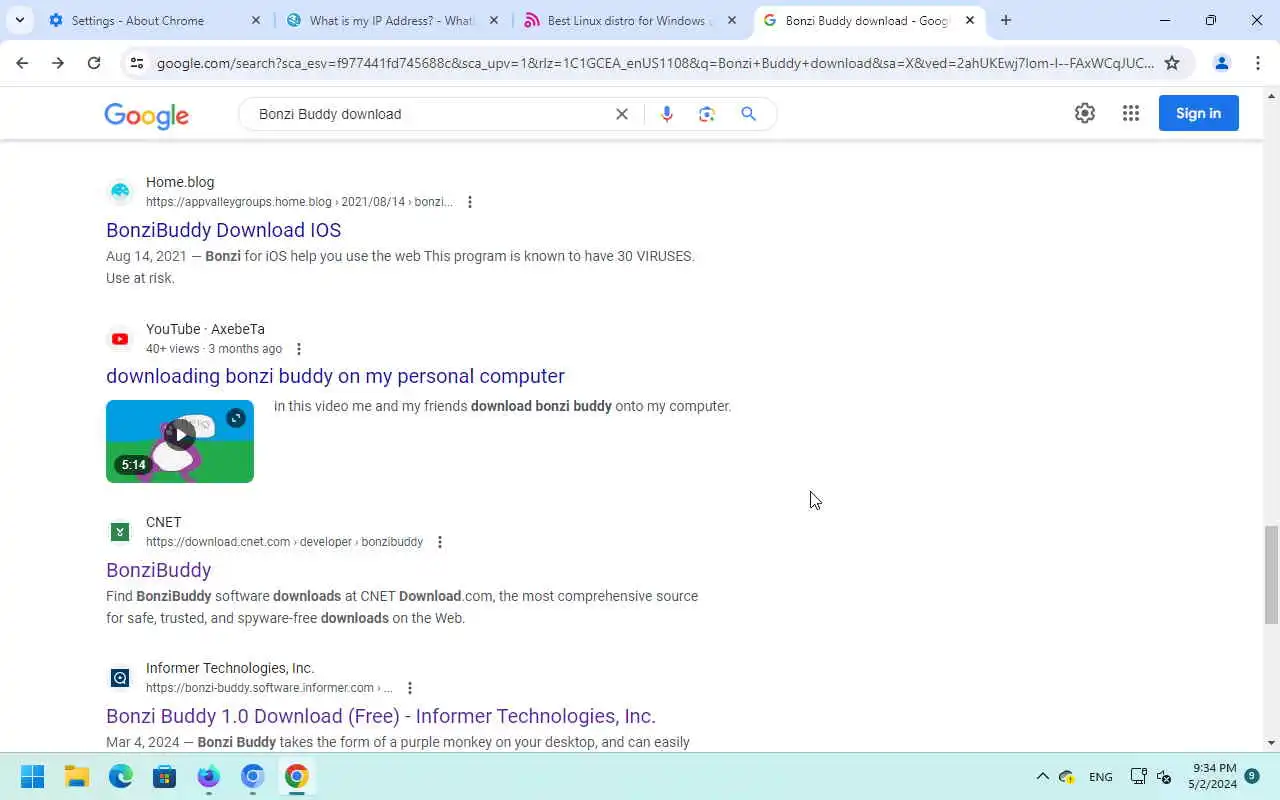This screenshot has height=800, width=1280.
Task: Submit search with magnifier icon
Action: point(748,114)
